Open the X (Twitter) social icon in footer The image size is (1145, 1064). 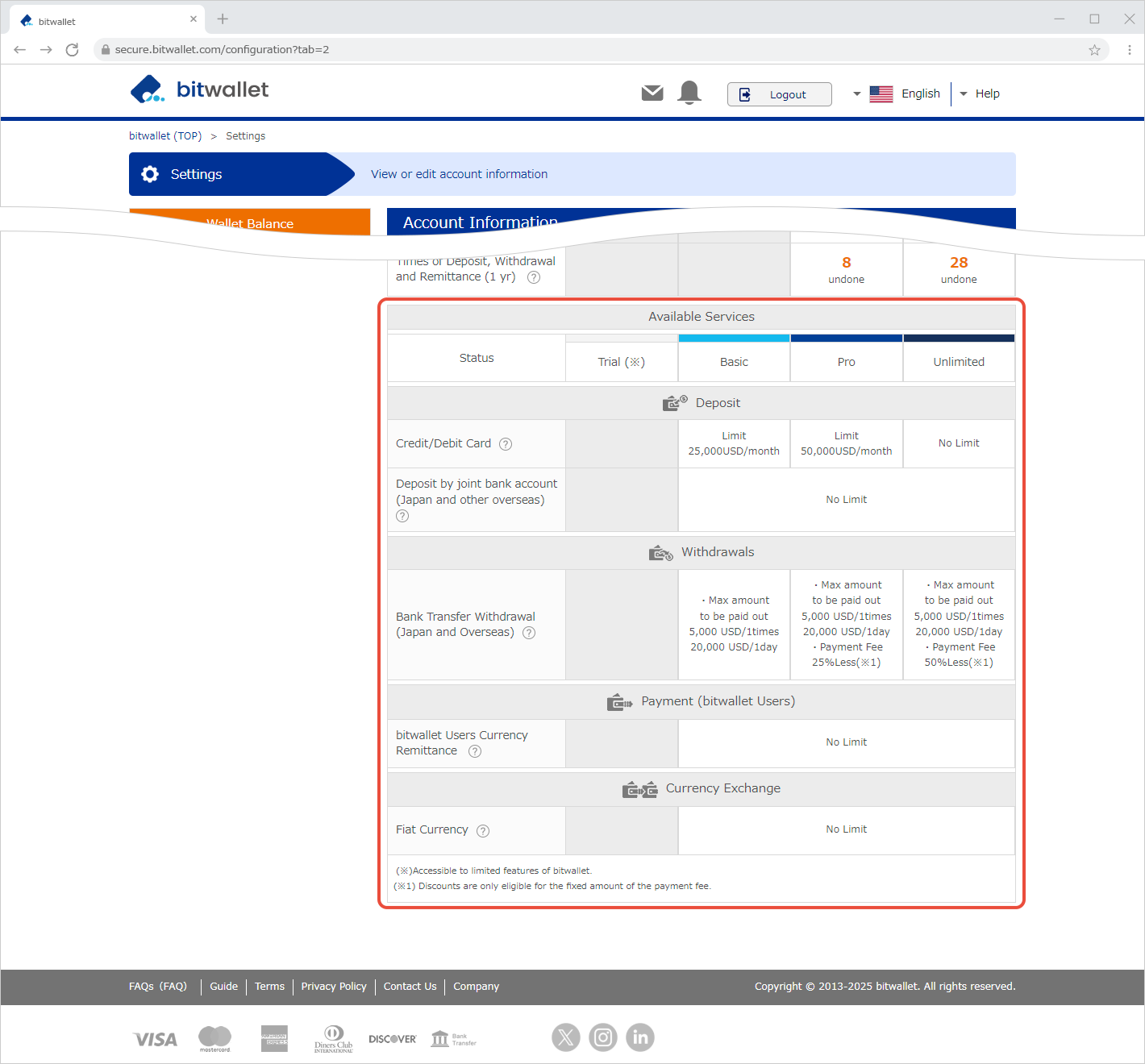(x=566, y=1037)
